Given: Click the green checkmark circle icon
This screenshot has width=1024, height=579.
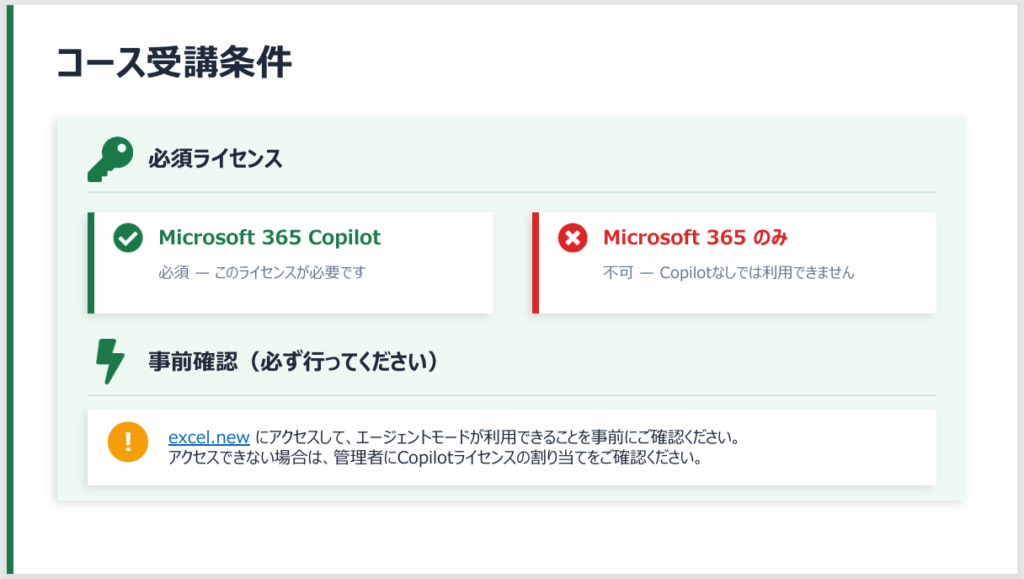Looking at the screenshot, I should (x=127, y=238).
